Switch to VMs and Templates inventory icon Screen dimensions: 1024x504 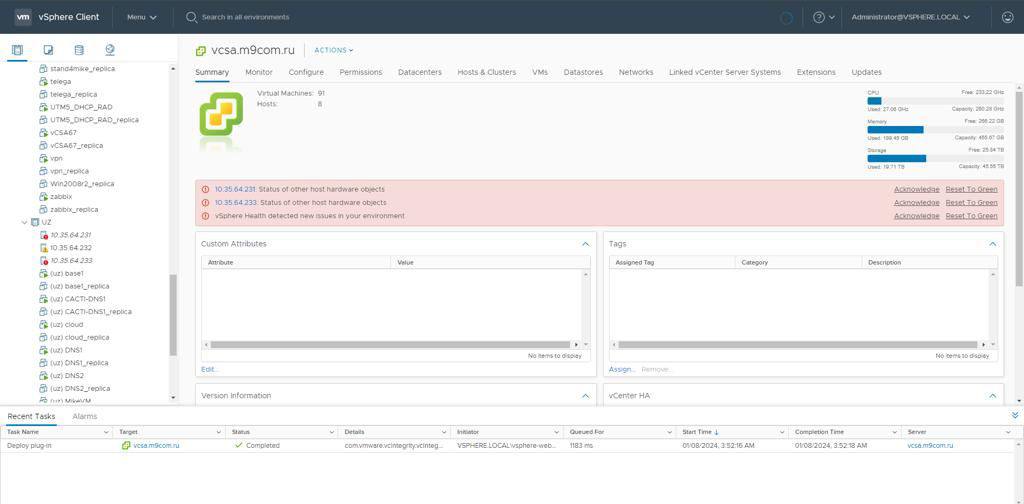48,50
